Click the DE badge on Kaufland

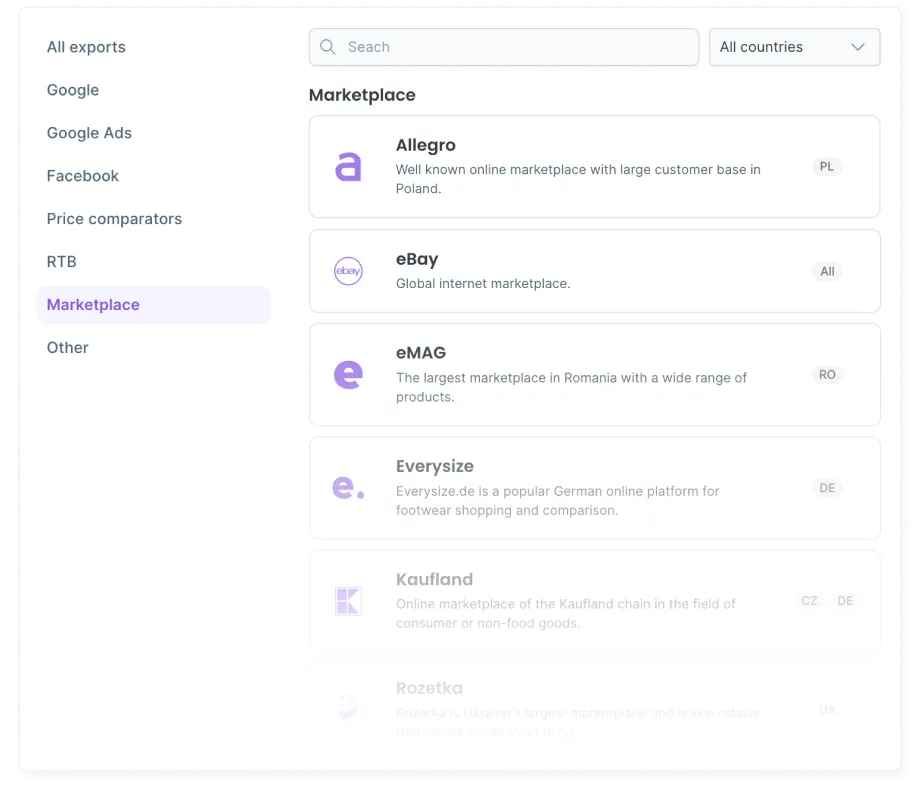[845, 601]
